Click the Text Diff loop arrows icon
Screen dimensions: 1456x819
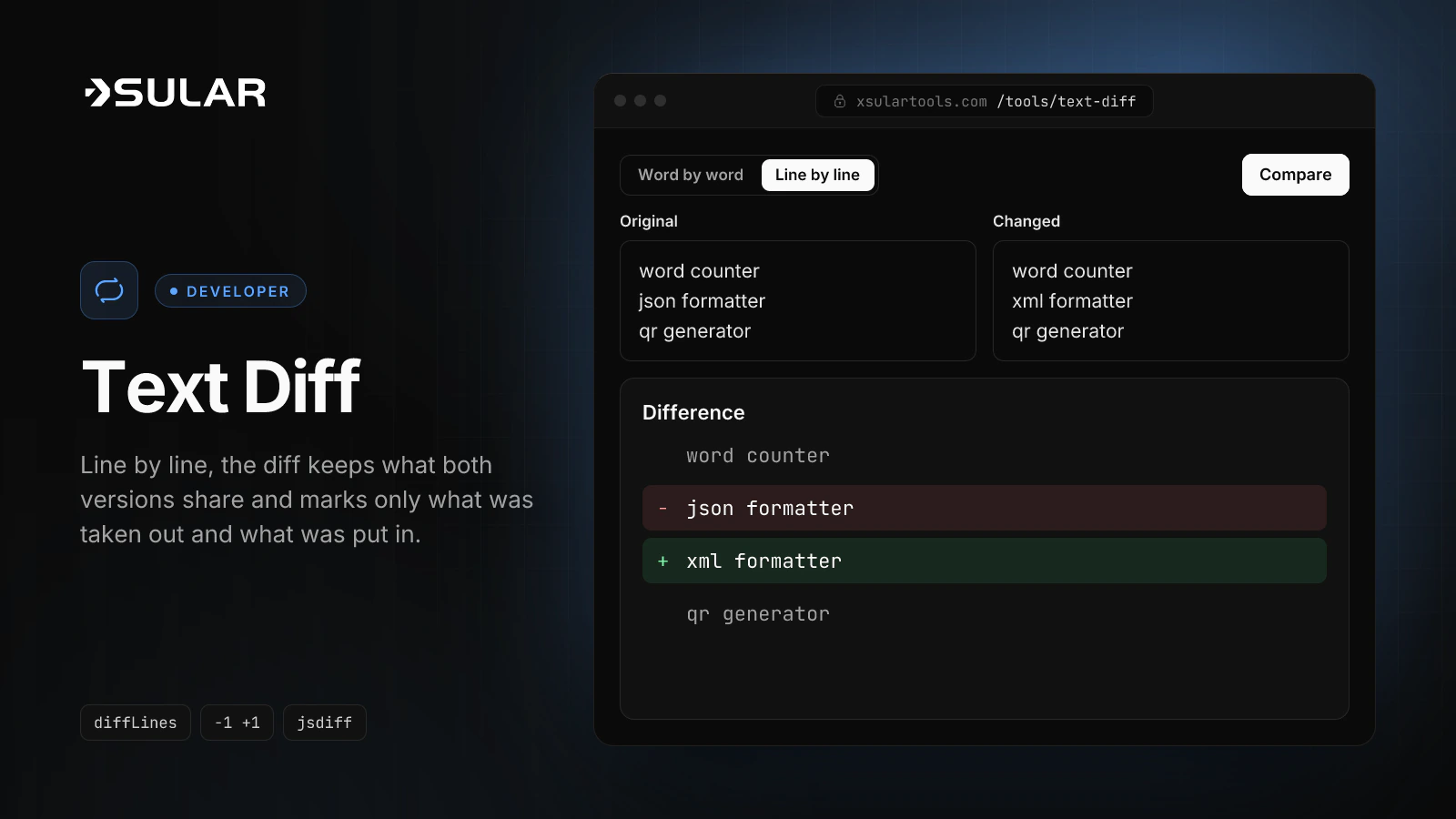tap(109, 290)
